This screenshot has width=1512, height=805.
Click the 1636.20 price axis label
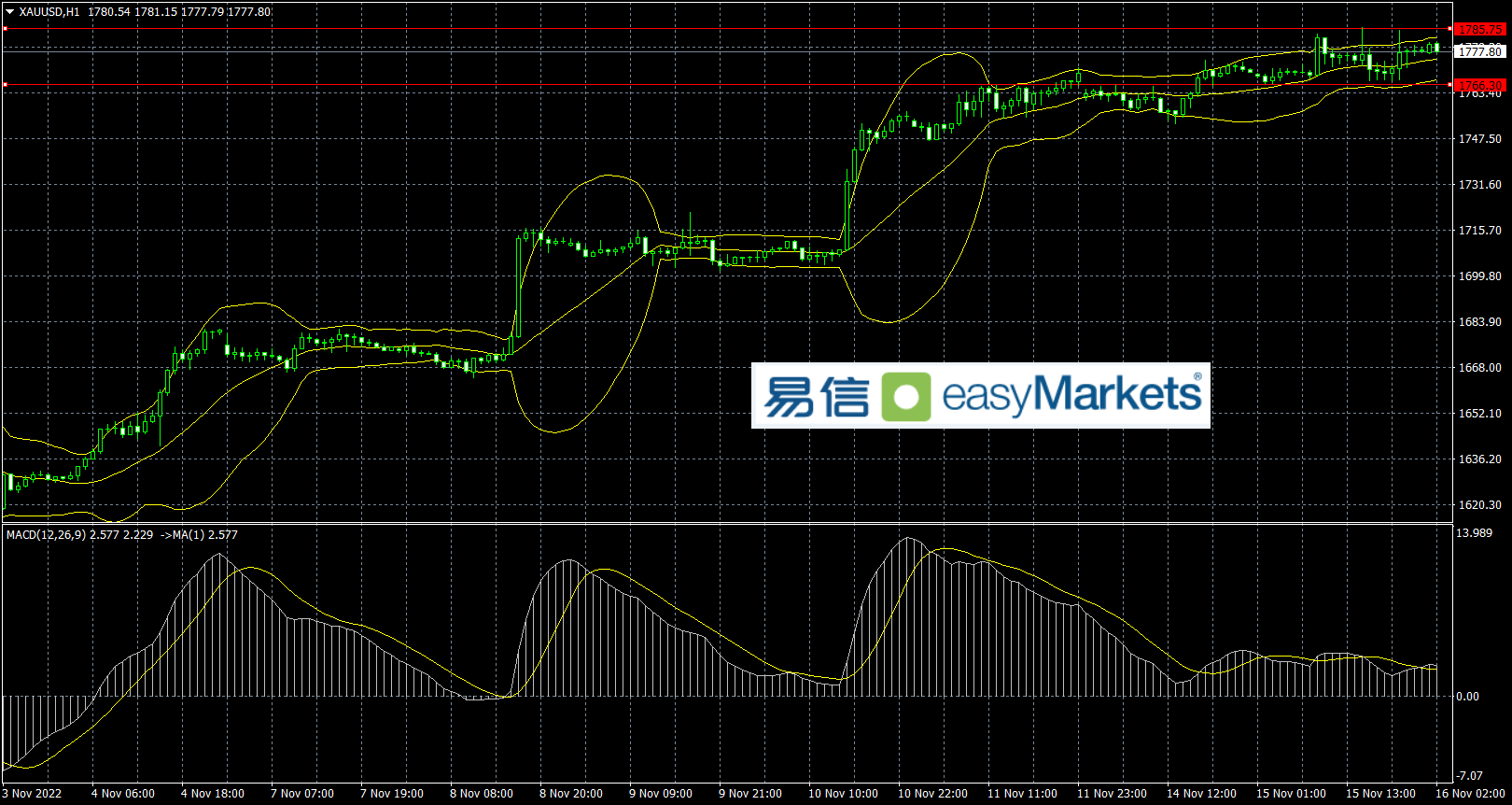pyautogui.click(x=1480, y=459)
